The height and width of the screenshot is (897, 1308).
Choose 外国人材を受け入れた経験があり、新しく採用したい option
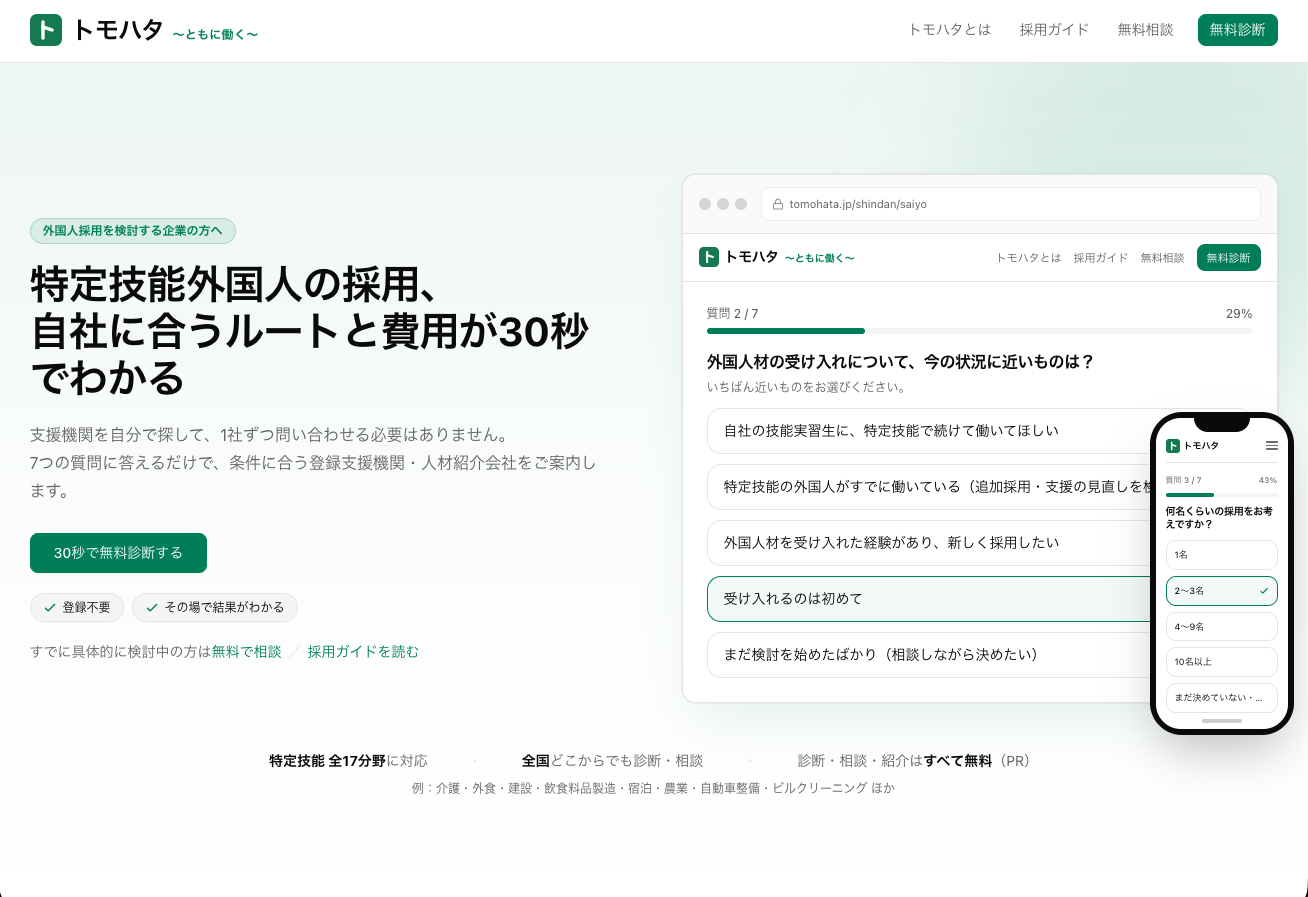(x=930, y=543)
